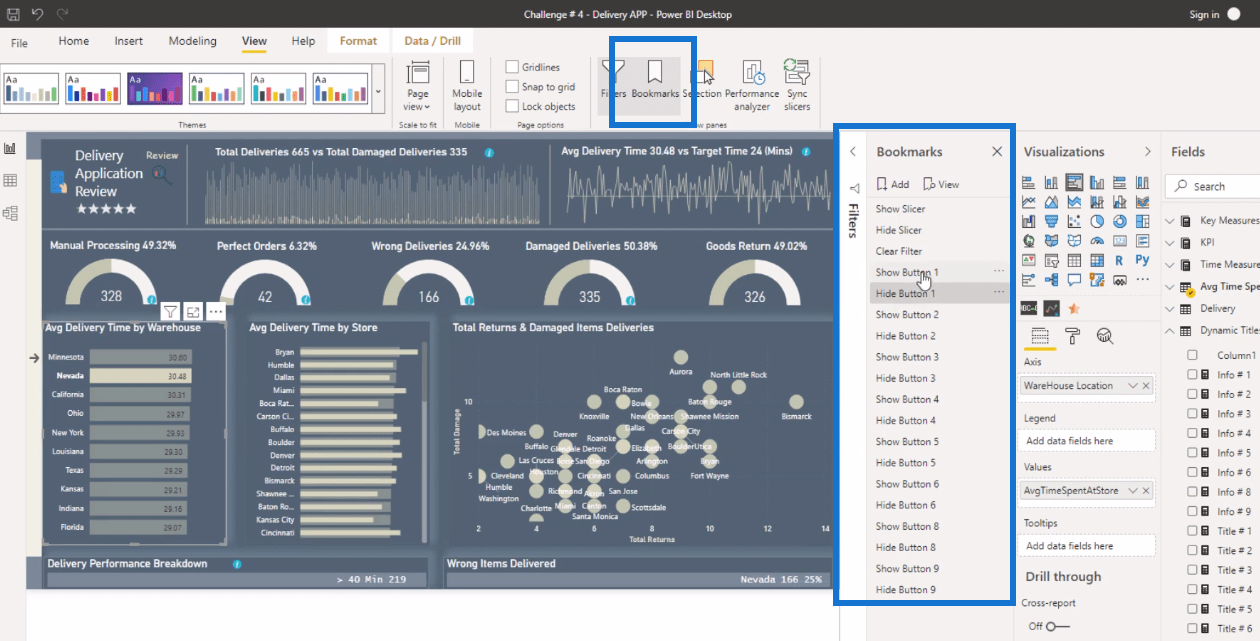Open Data view in left sidebar
The height and width of the screenshot is (641, 1260).
pyautogui.click(x=11, y=181)
